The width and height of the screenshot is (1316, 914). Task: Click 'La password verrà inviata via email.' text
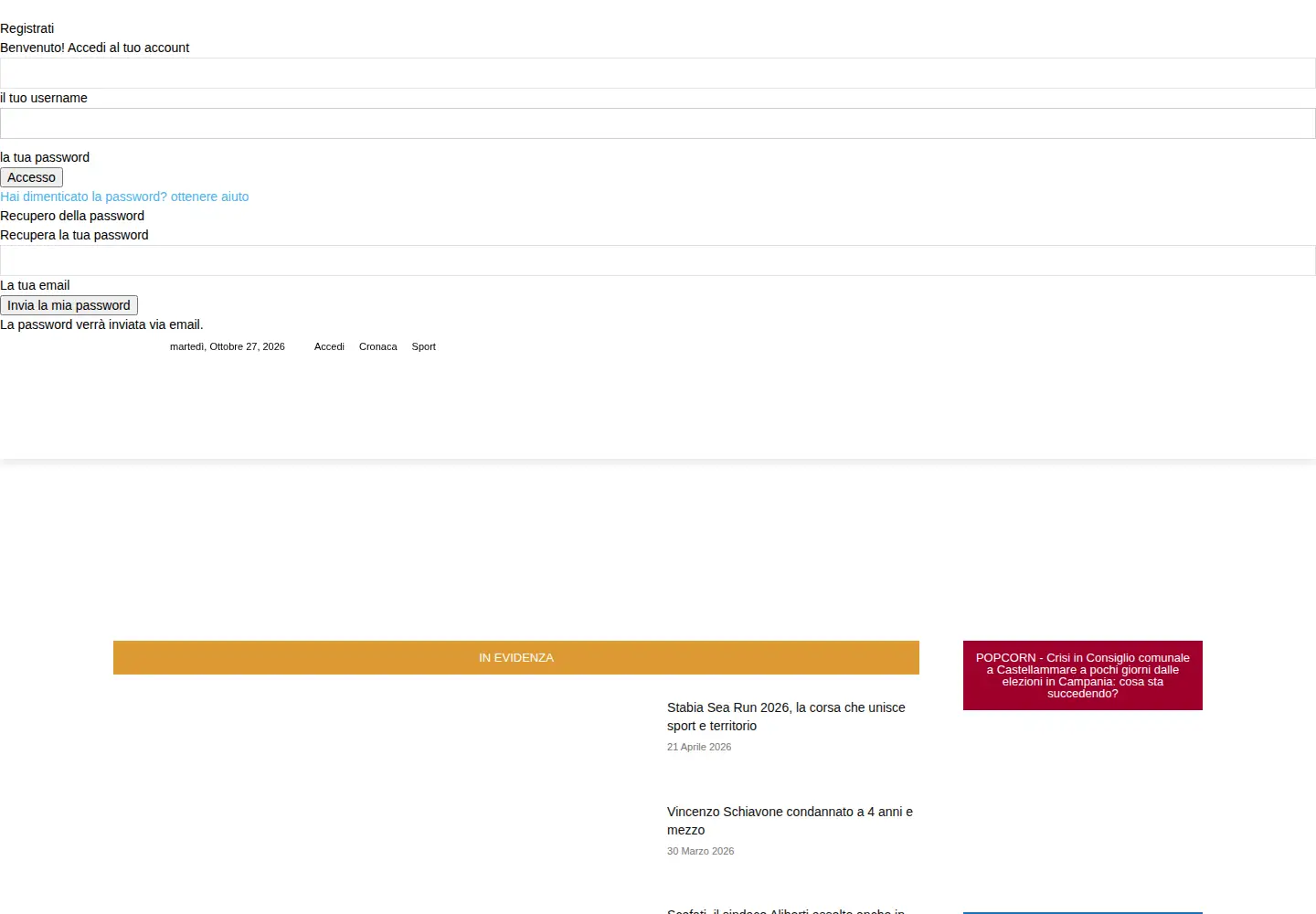[x=101, y=324]
